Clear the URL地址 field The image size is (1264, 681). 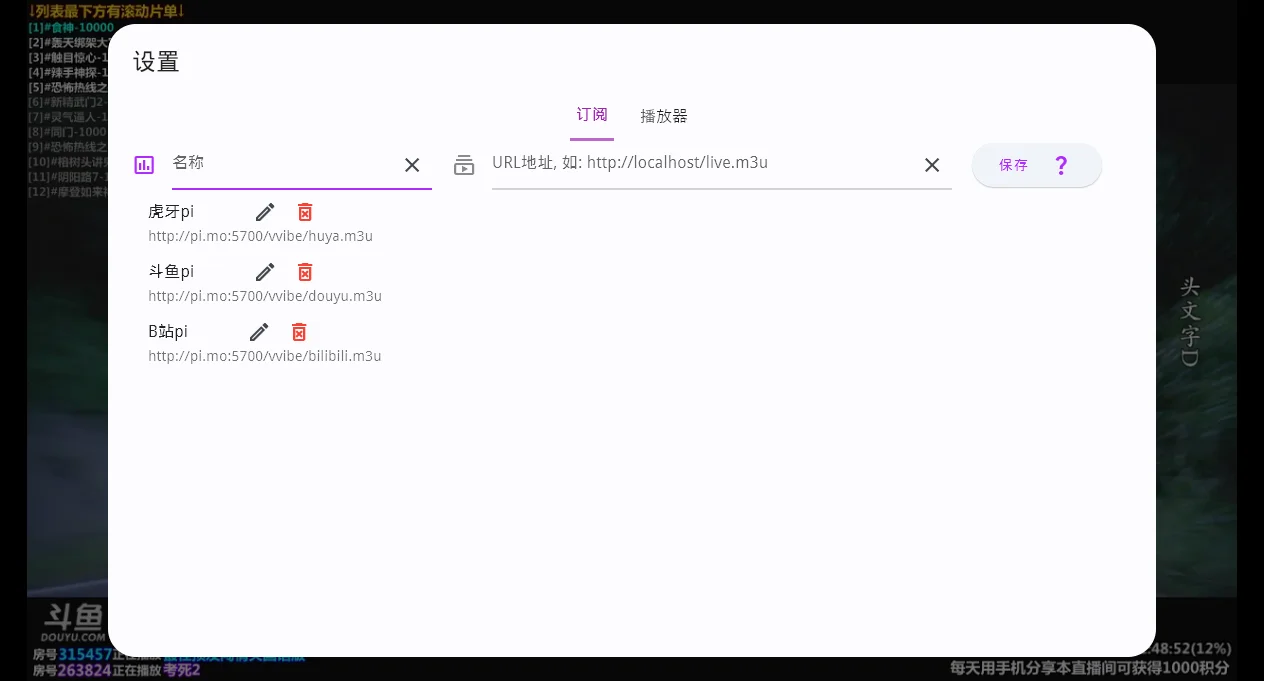(932, 165)
